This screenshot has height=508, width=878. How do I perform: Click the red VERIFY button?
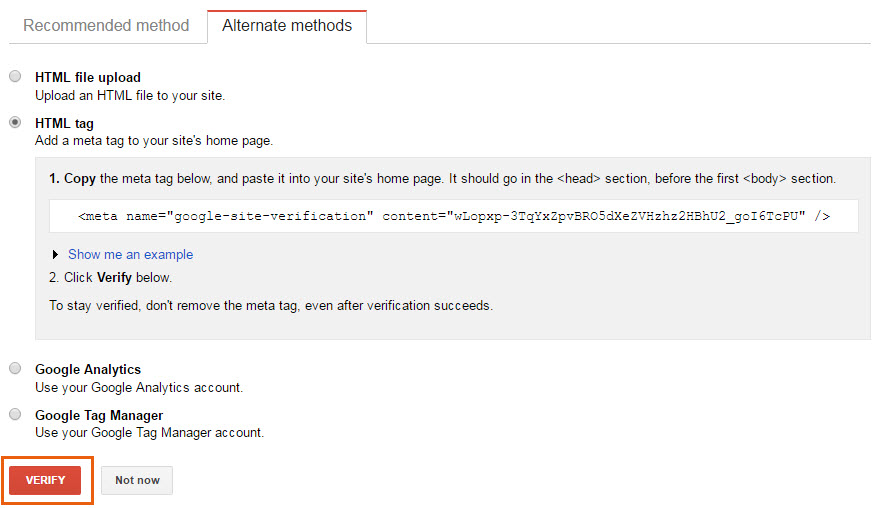45,480
